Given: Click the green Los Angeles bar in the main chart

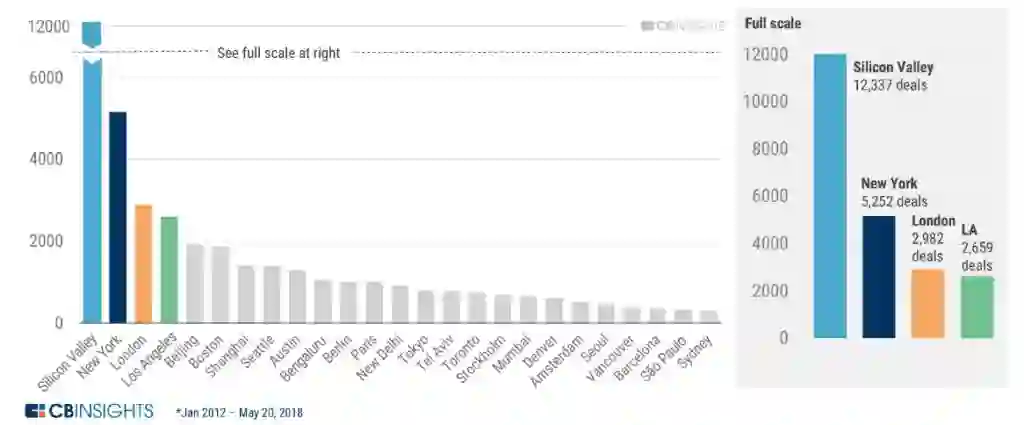Looking at the screenshot, I should [x=170, y=269].
